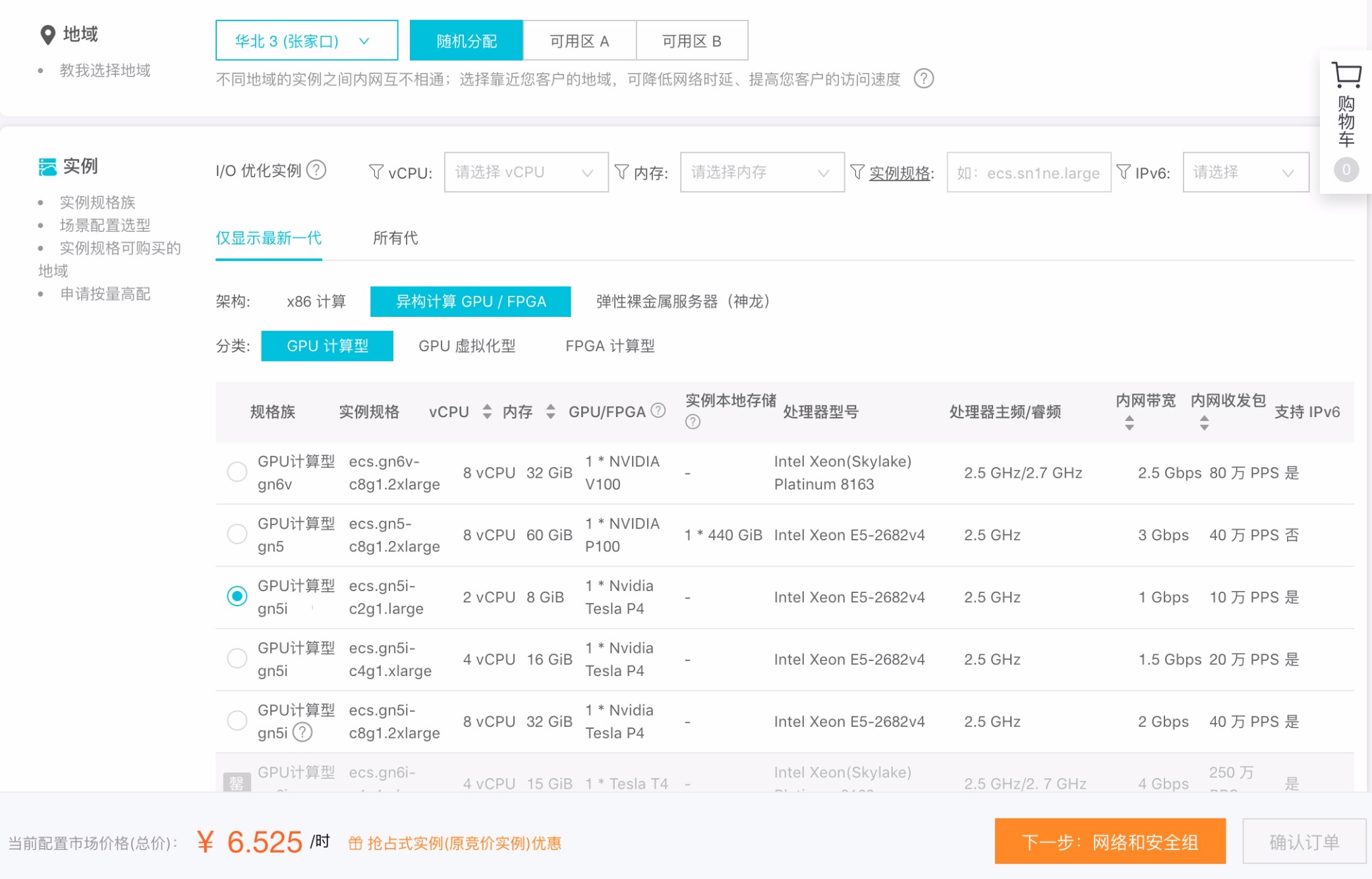Viewport: 1372px width, 879px height.
Task: Choose 可用区 A
Action: 580,41
